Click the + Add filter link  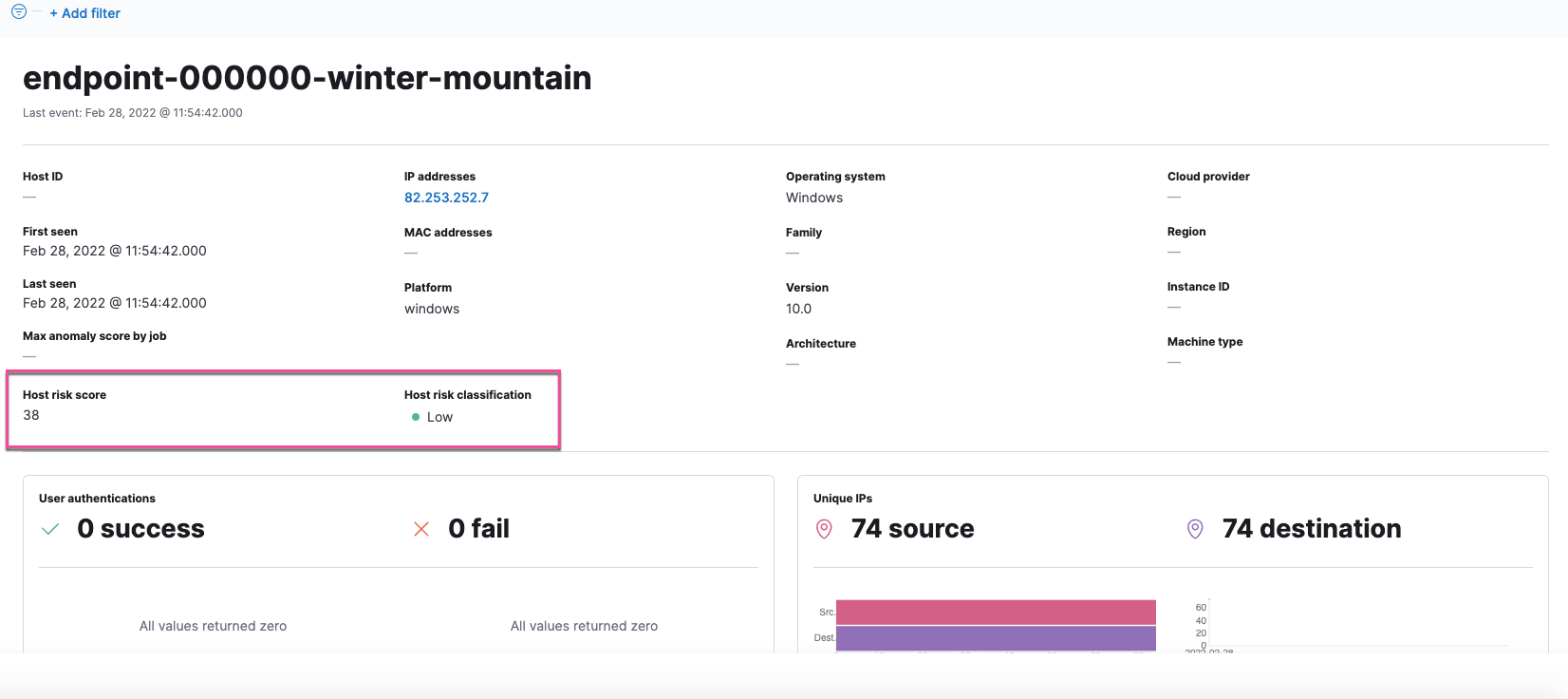(x=84, y=13)
